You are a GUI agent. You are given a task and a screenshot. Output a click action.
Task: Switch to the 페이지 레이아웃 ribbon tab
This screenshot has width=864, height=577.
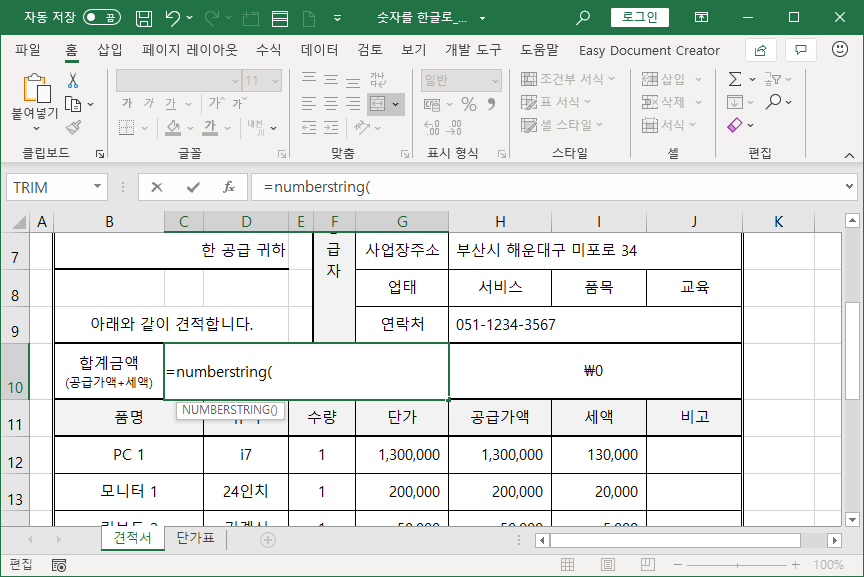coord(190,50)
